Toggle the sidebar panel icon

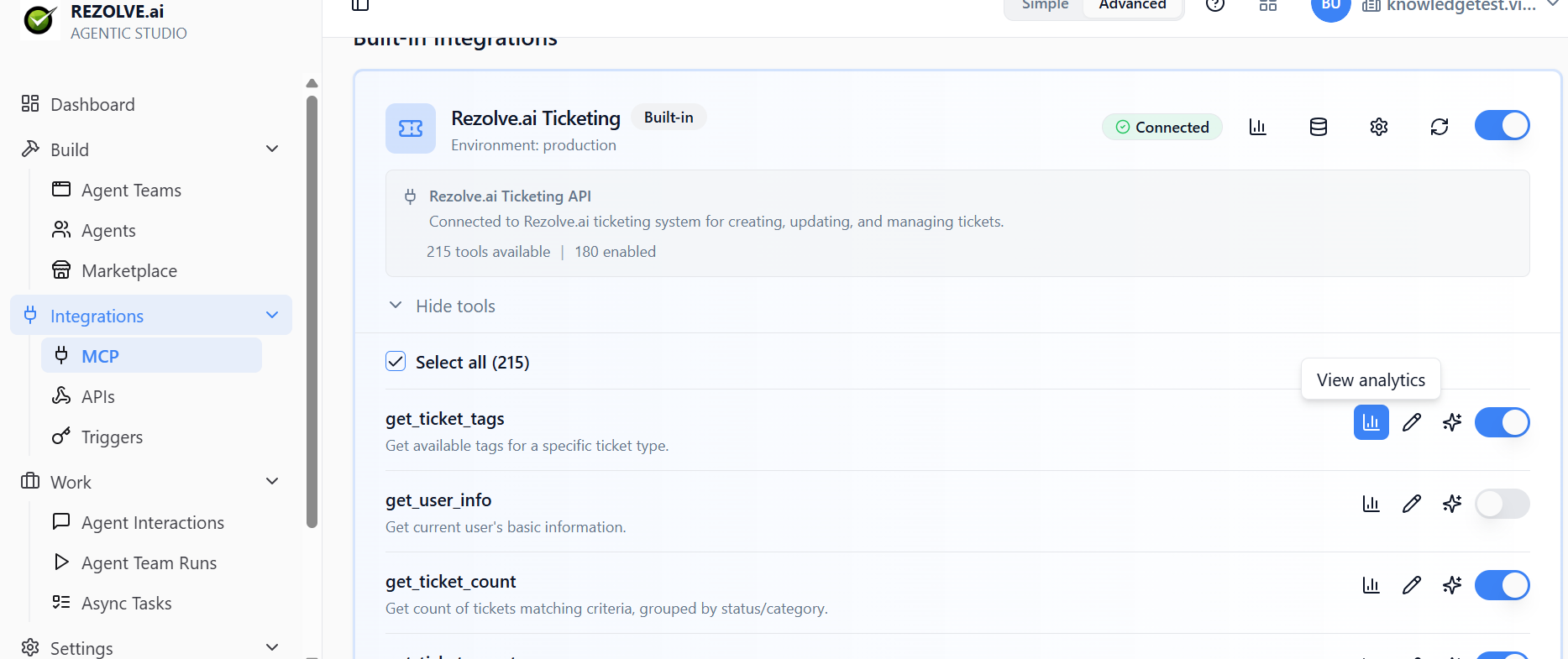coord(360,5)
